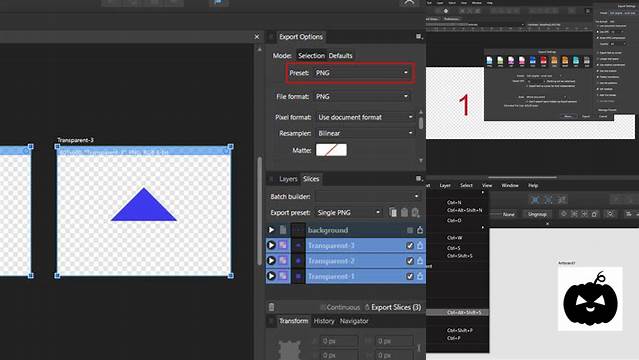This screenshot has width=639, height=360.
Task: Click Export Slices (3) button
Action: click(x=393, y=307)
